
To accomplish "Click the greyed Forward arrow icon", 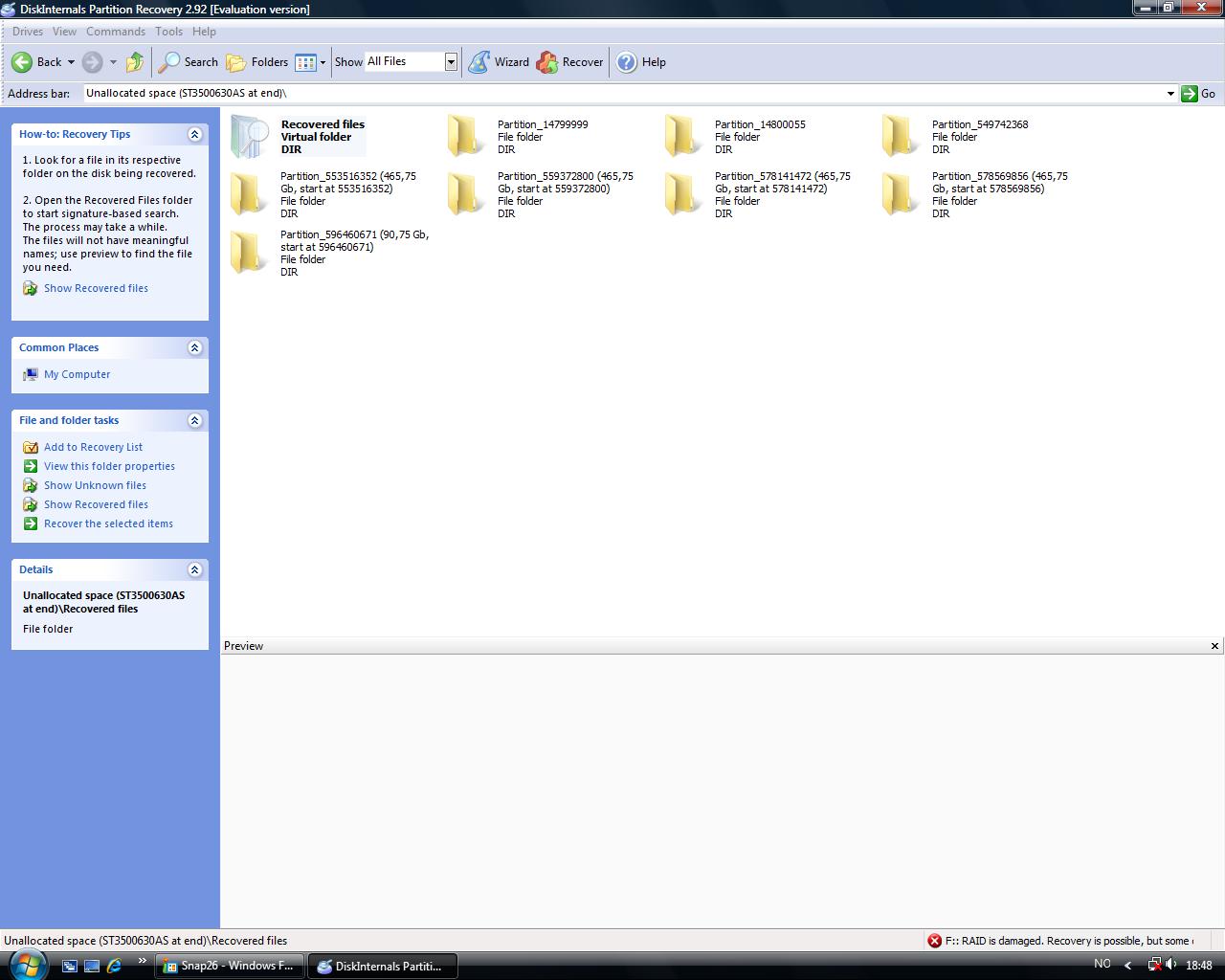I will (92, 62).
